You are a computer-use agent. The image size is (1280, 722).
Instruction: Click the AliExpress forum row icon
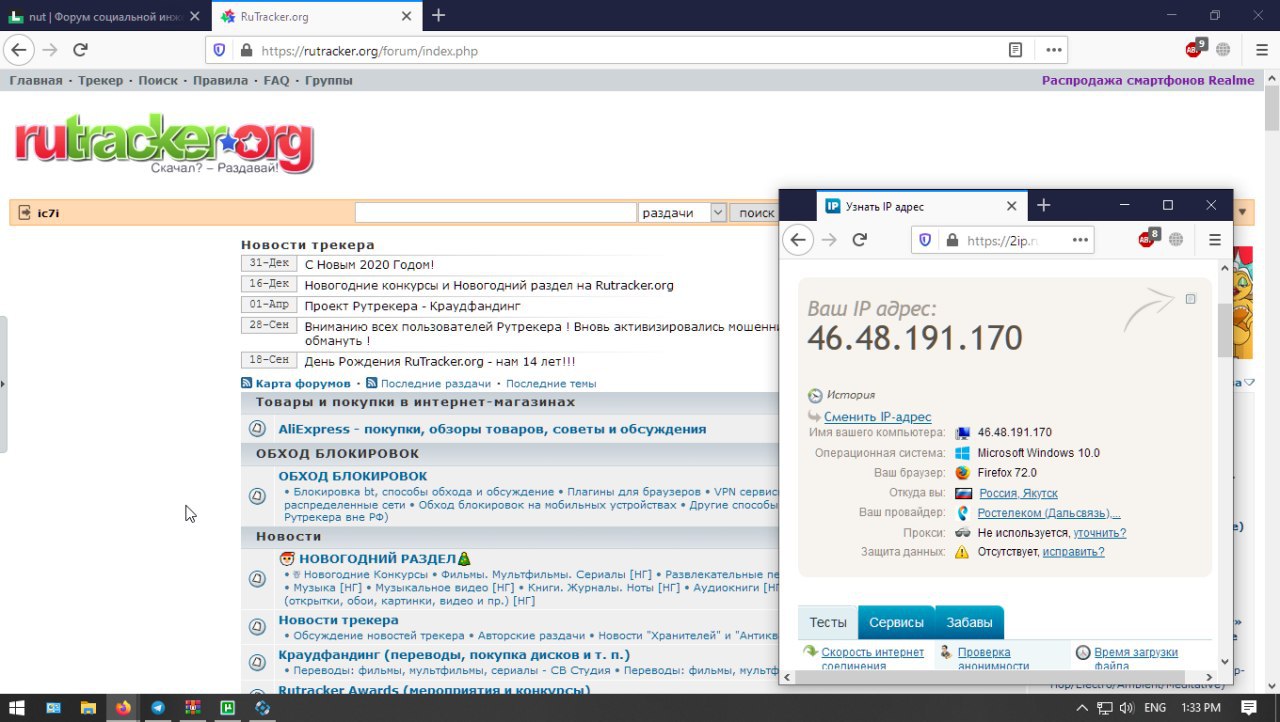tap(257, 429)
